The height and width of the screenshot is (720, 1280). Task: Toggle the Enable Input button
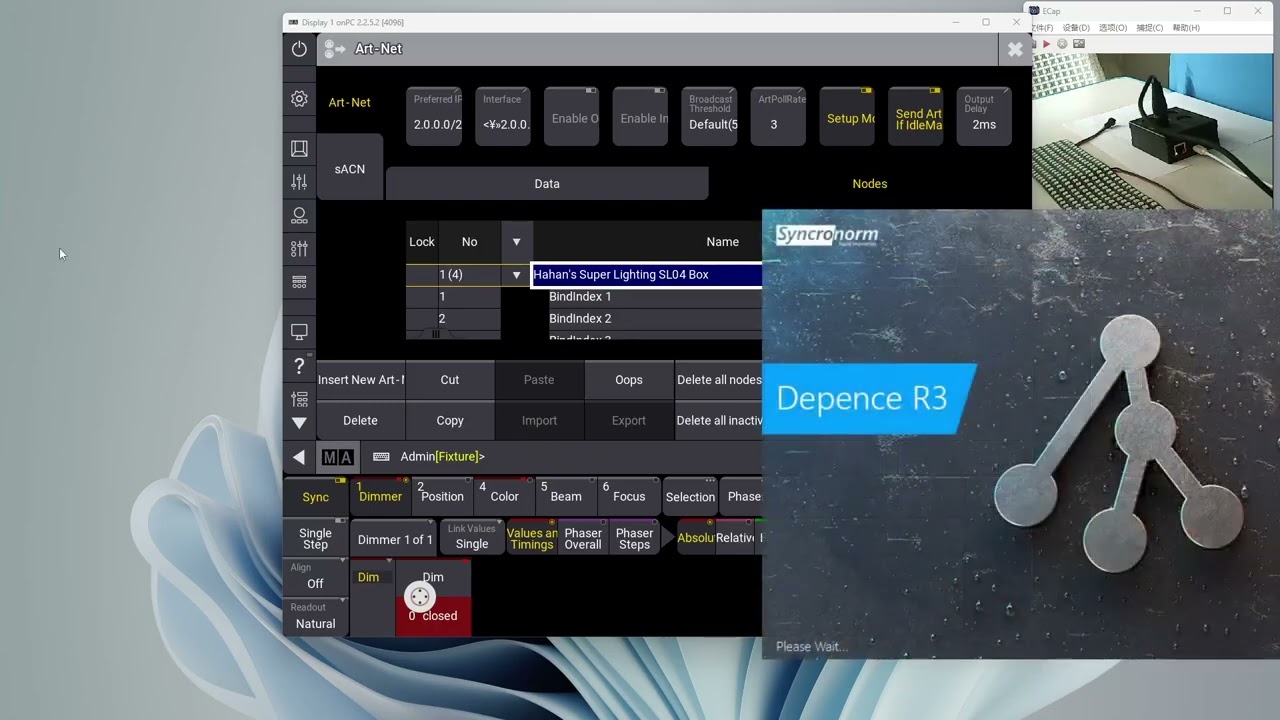pos(640,117)
